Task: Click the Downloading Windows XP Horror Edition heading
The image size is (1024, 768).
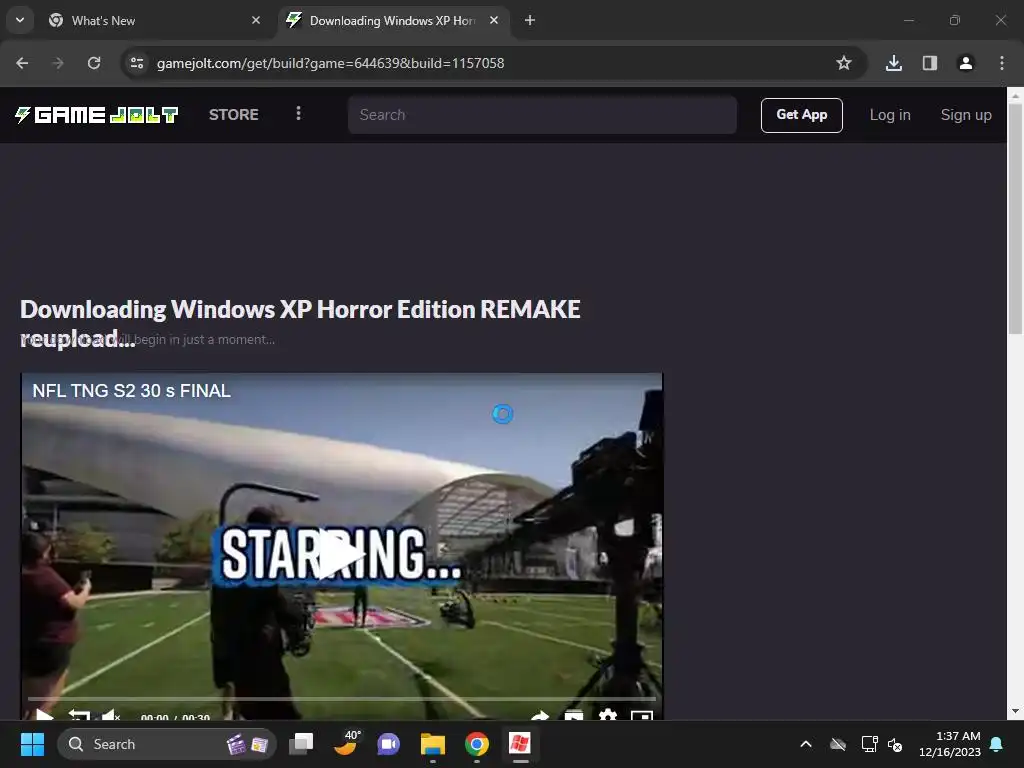Action: point(300,323)
